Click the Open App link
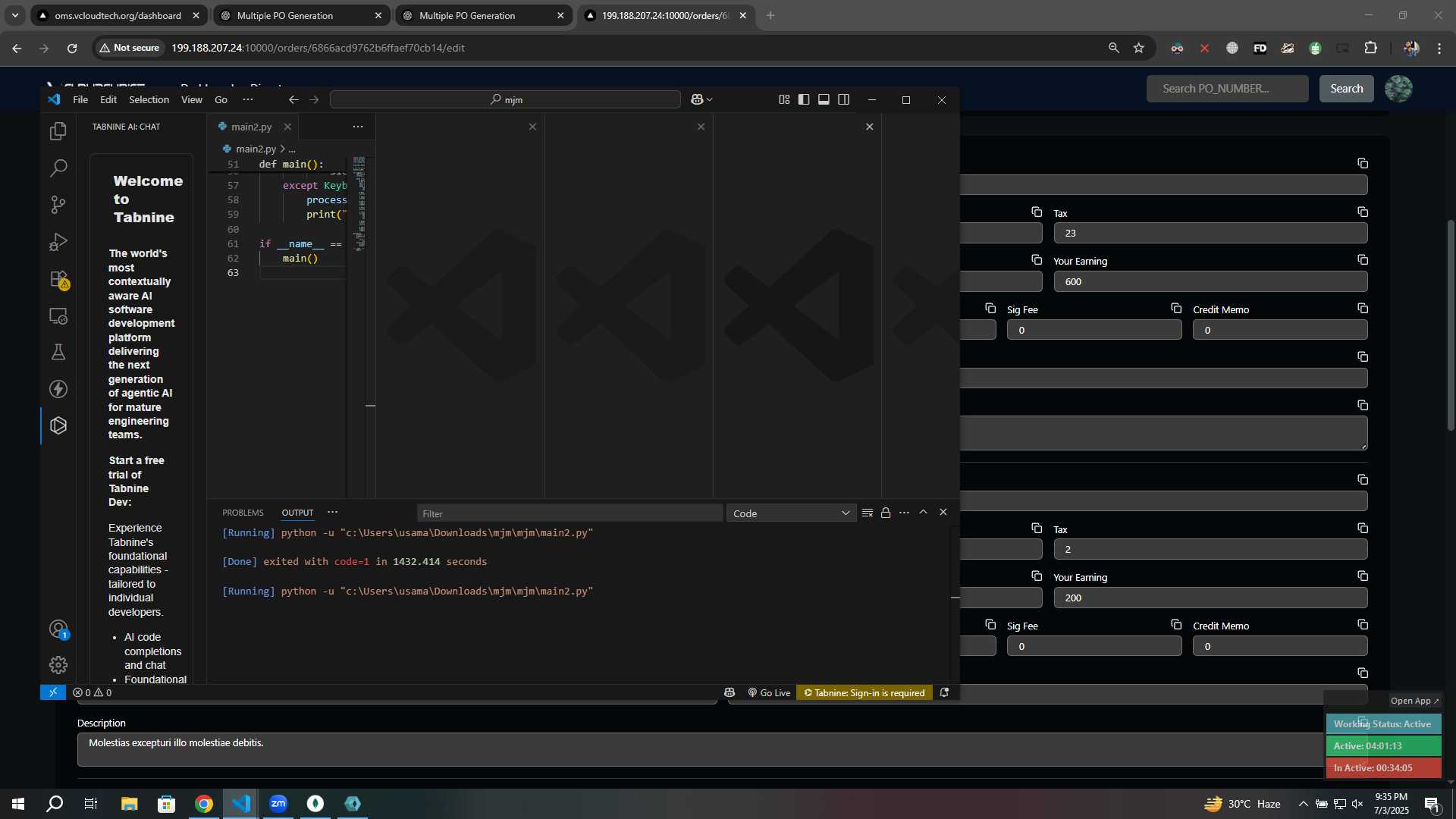 (x=1414, y=701)
